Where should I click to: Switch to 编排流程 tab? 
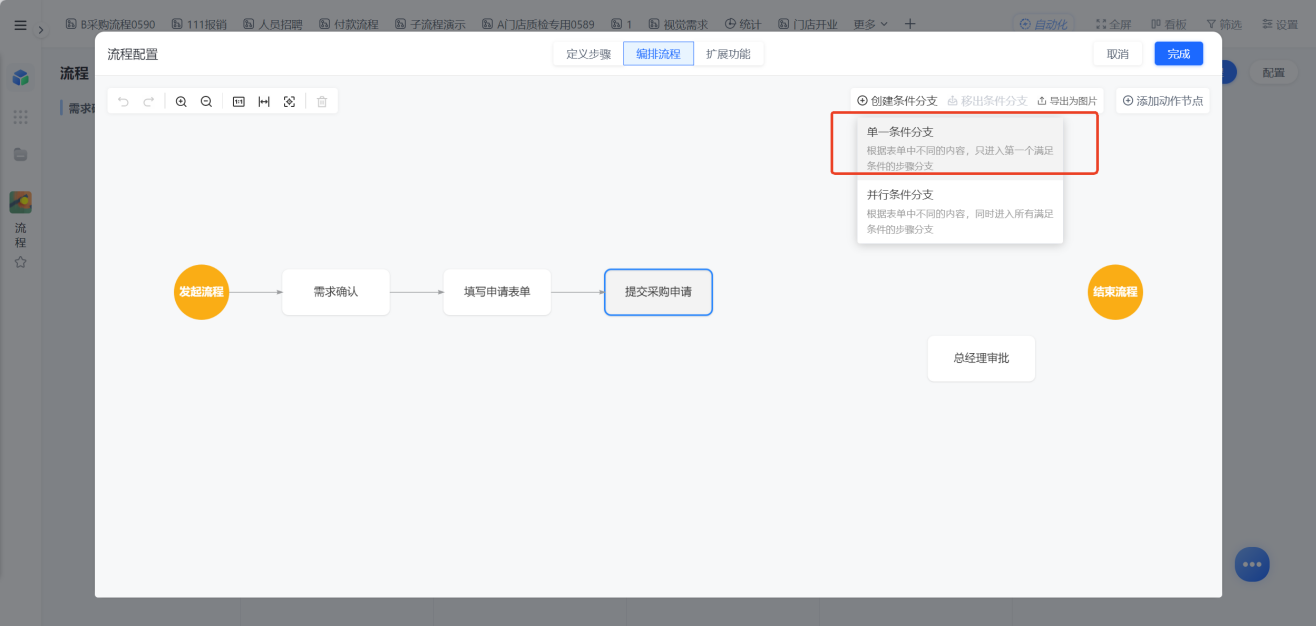point(658,54)
